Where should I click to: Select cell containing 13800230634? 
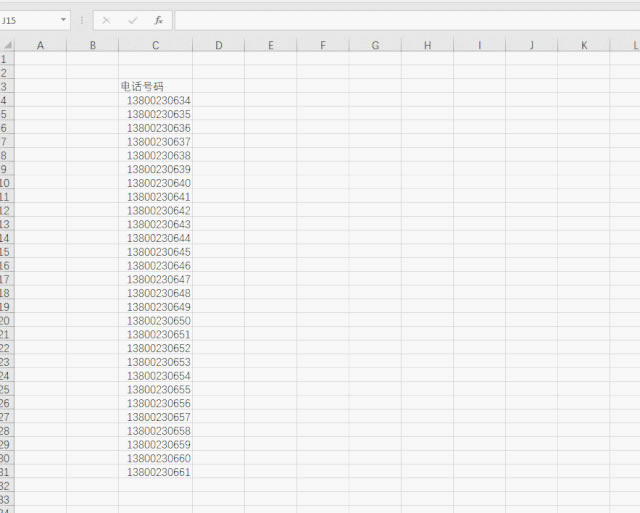pos(156,100)
